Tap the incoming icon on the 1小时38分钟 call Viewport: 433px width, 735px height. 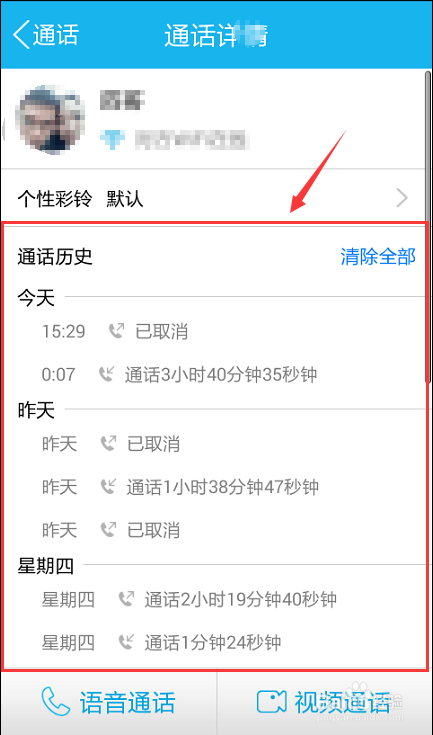[108, 487]
